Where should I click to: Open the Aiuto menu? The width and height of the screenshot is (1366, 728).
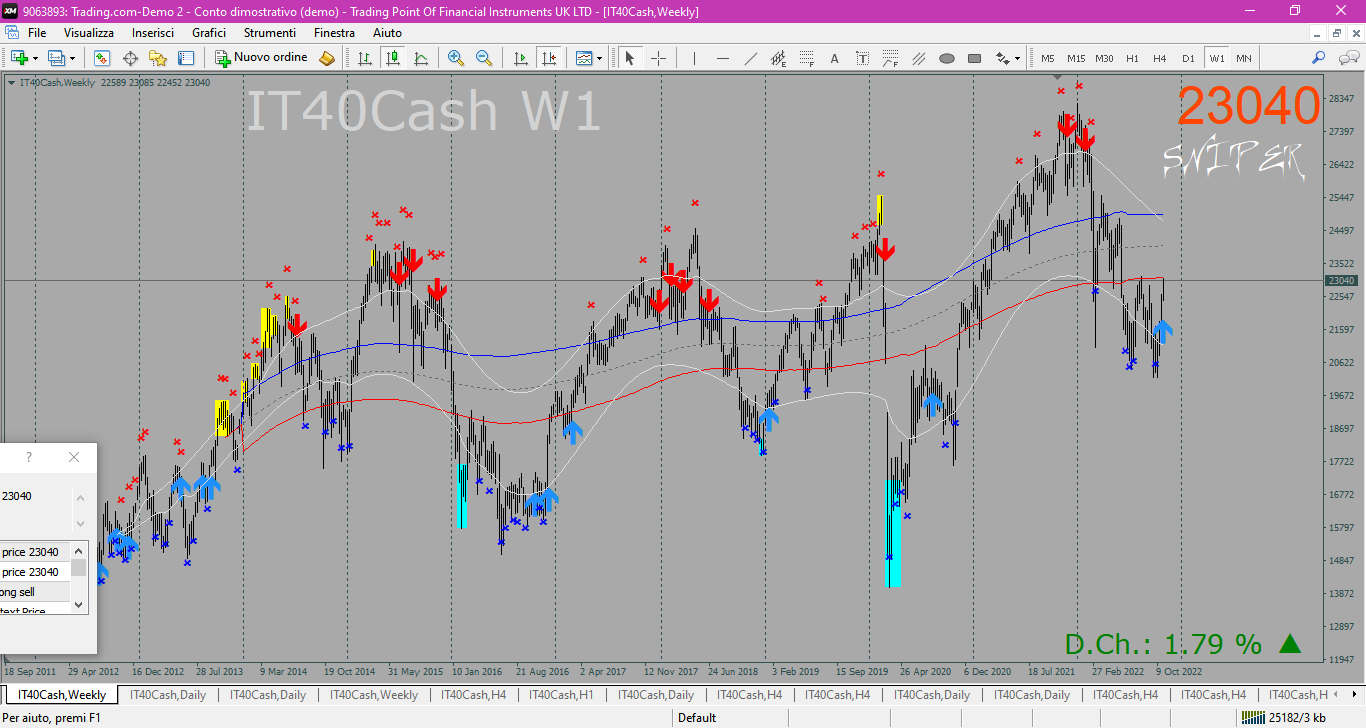pyautogui.click(x=387, y=33)
